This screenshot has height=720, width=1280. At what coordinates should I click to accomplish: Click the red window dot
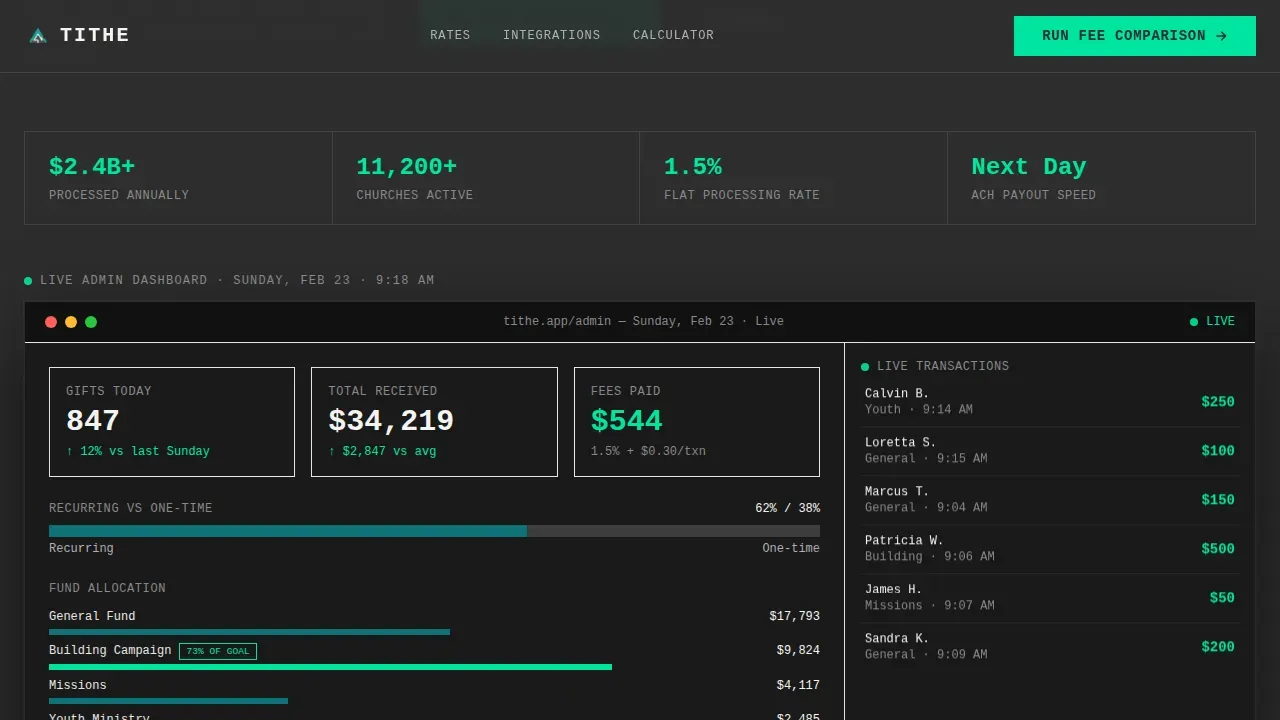51,322
